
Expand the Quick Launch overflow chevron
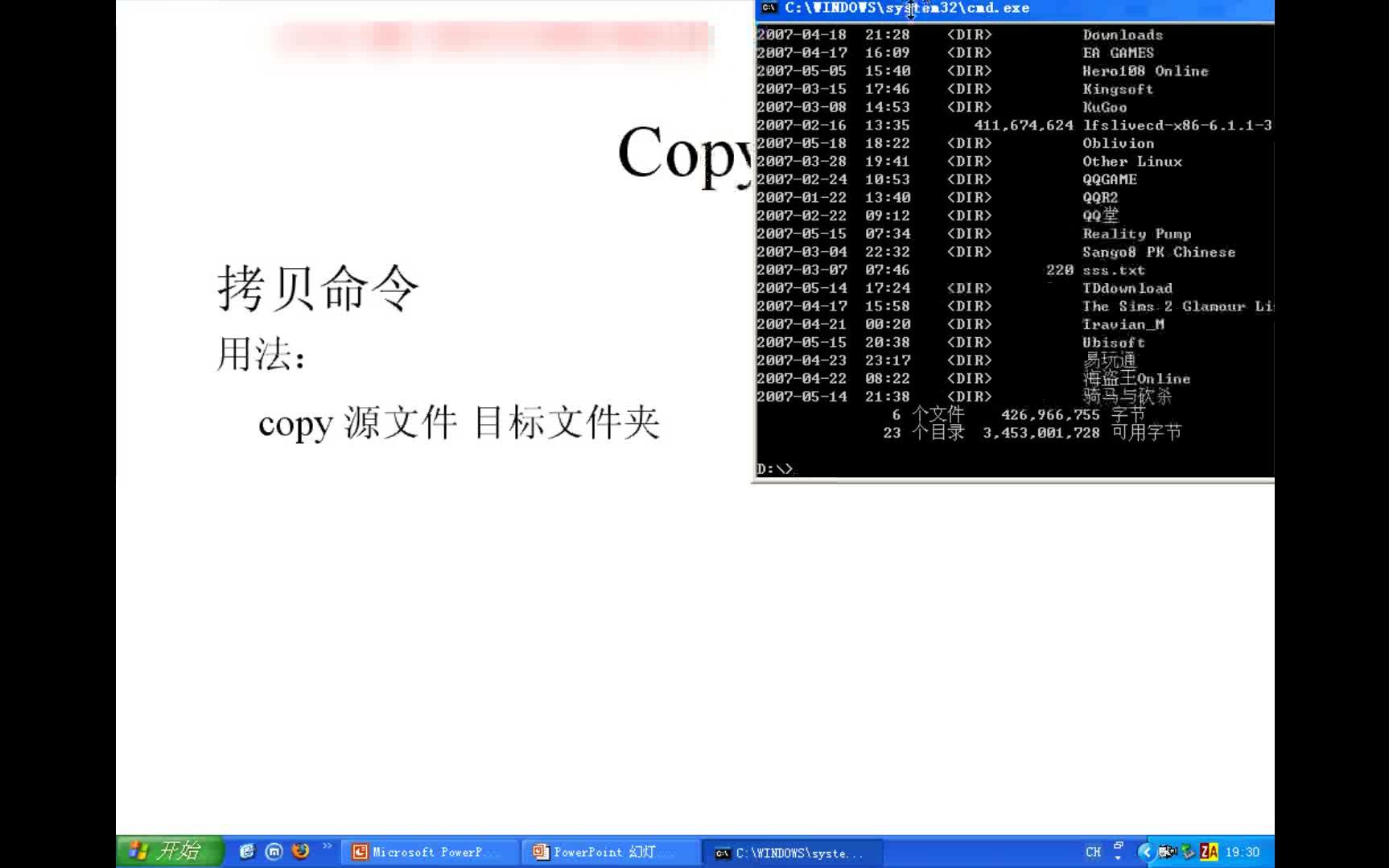coord(327,847)
